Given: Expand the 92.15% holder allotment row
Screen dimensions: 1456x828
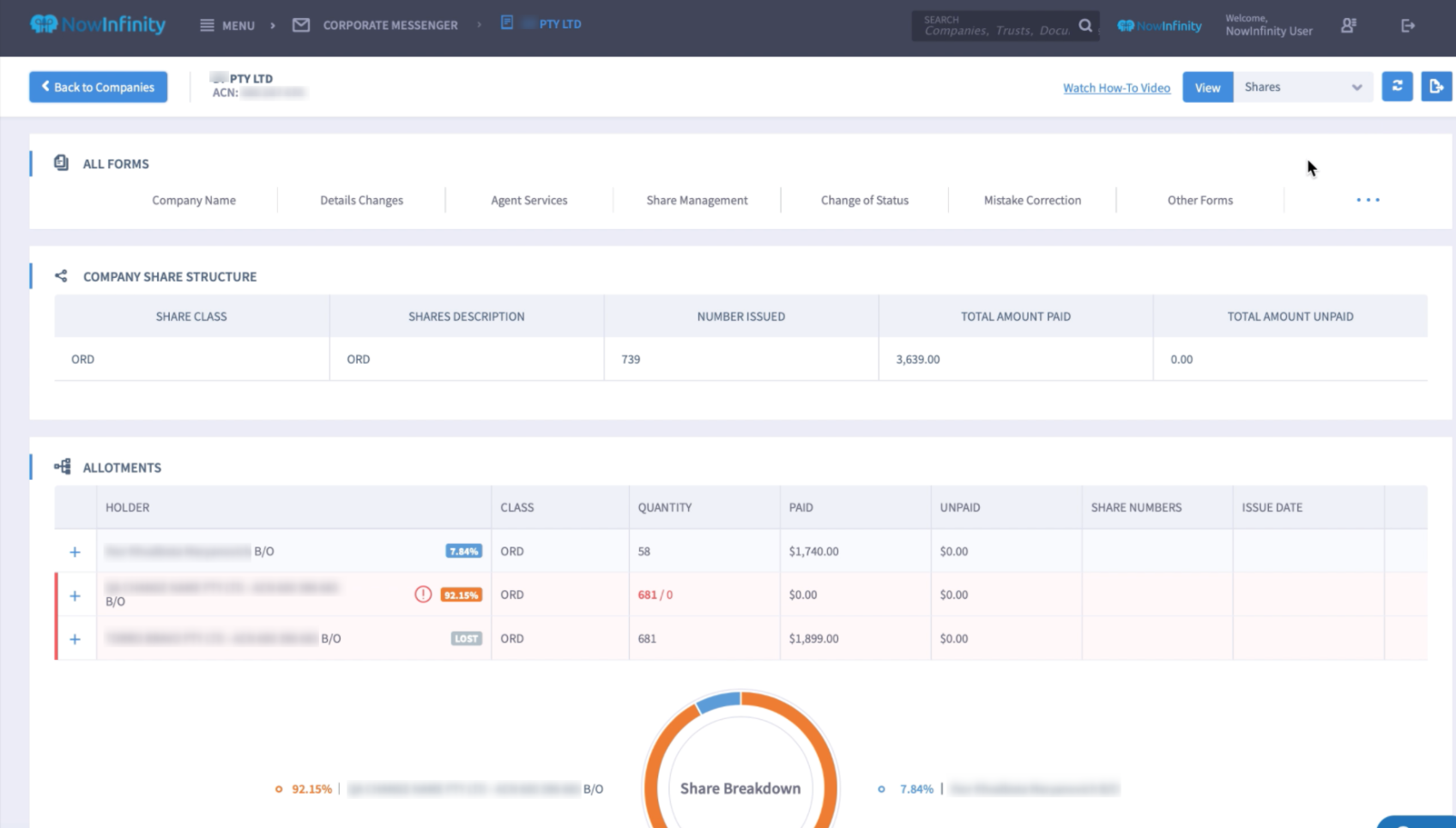Looking at the screenshot, I should 75,595.
